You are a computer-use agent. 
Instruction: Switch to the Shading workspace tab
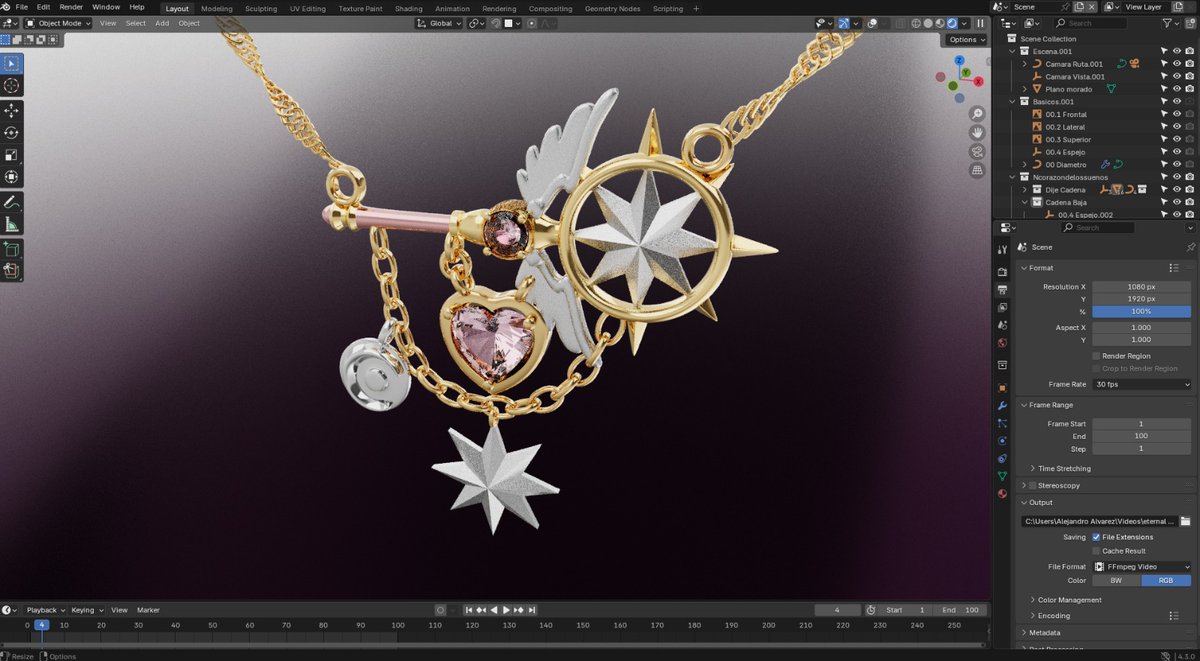408,8
